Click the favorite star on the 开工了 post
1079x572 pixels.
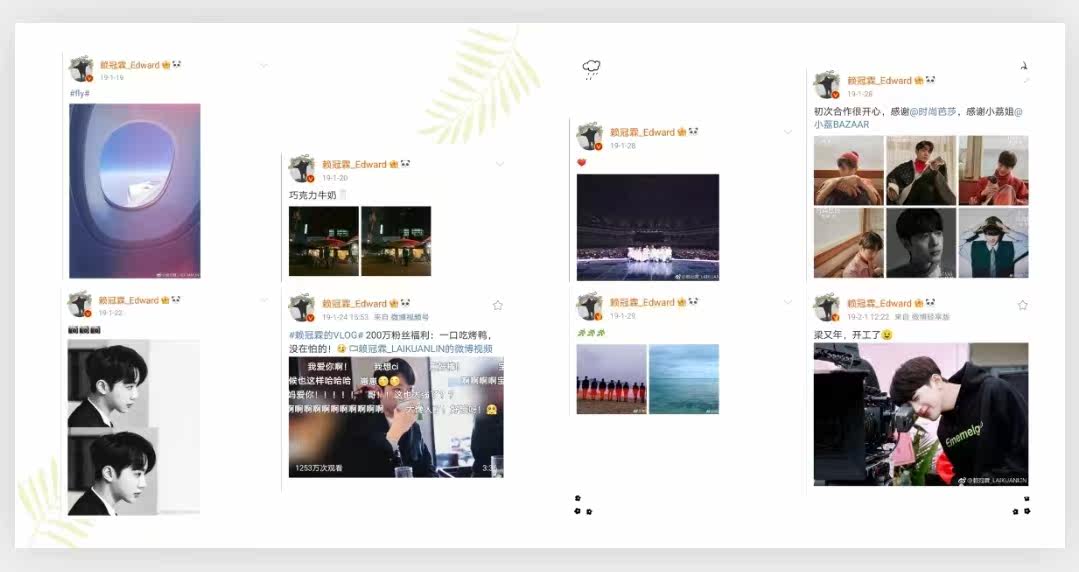[x=1023, y=305]
